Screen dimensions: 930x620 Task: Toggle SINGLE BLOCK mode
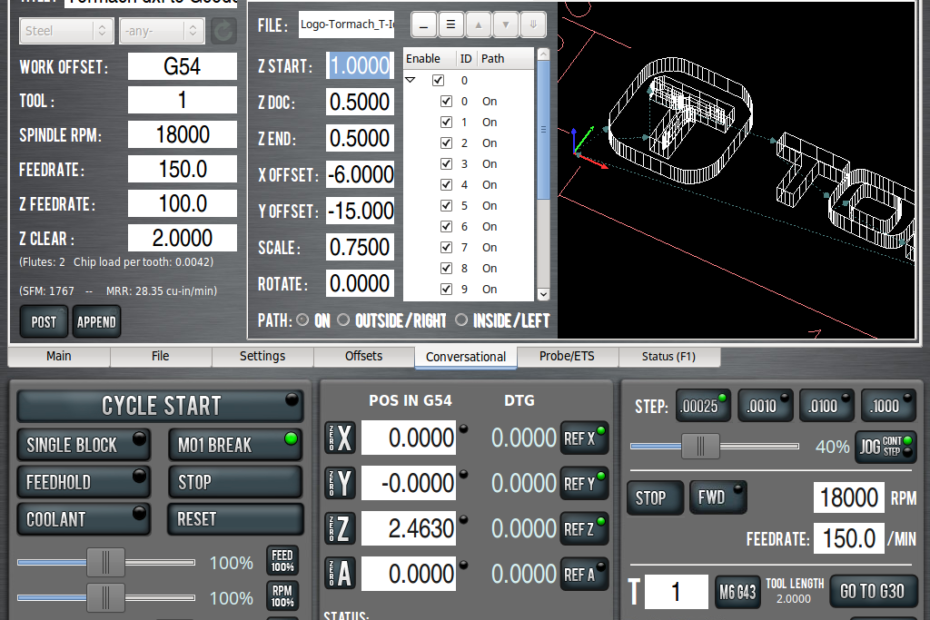click(x=83, y=445)
